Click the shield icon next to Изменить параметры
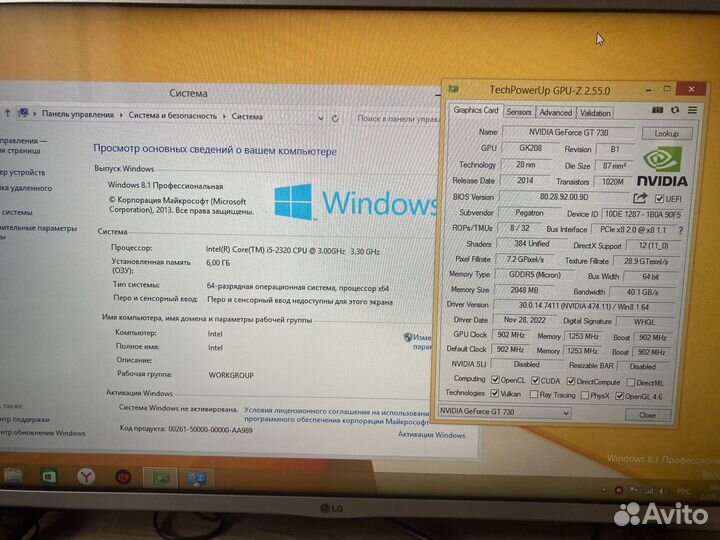720x540 pixels. [x=408, y=338]
